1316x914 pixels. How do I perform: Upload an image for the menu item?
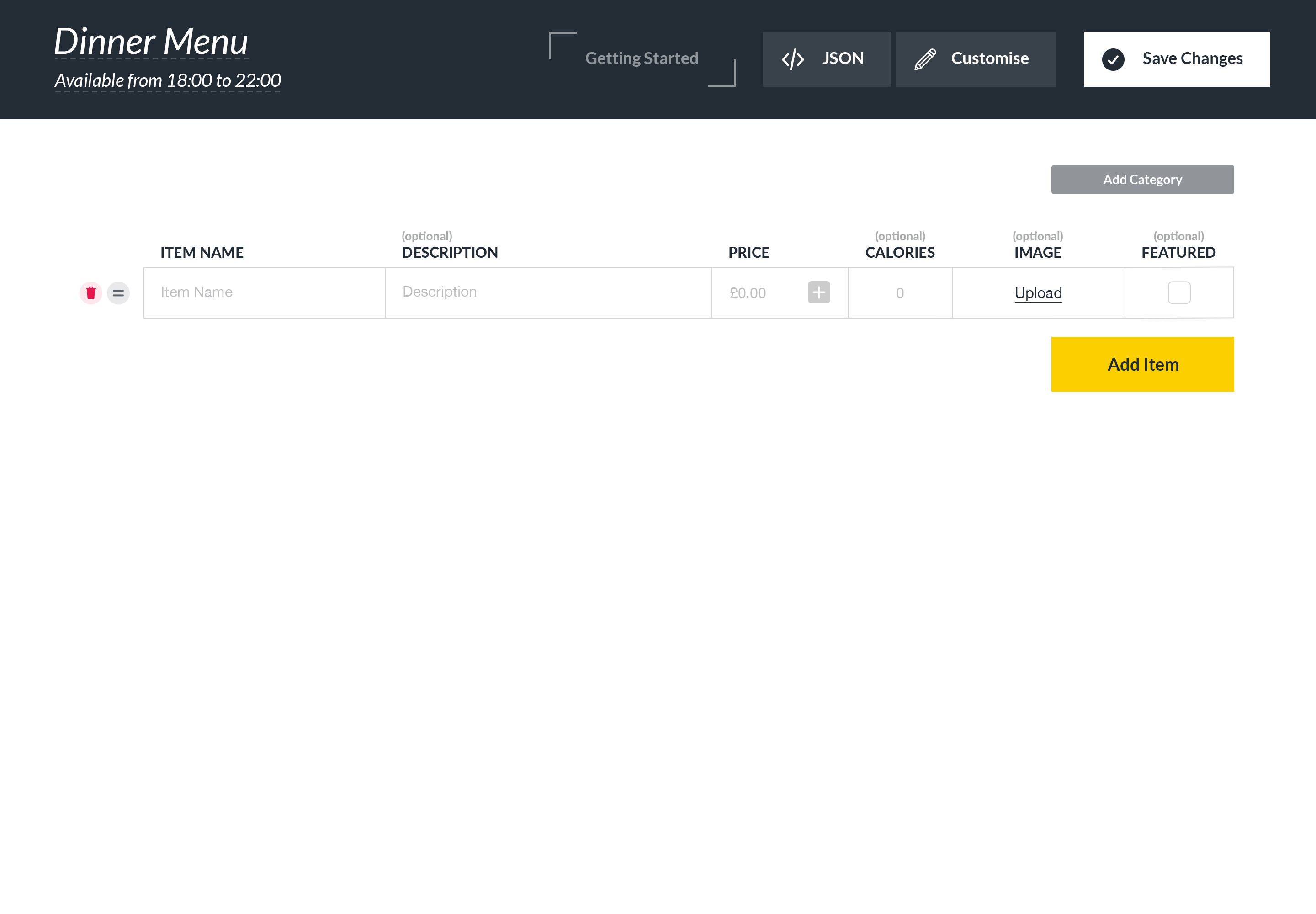tap(1038, 293)
